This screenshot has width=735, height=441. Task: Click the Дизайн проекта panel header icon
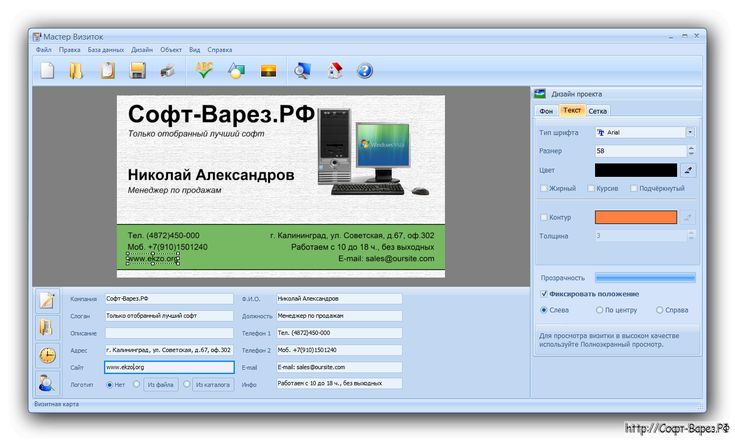[x=540, y=94]
